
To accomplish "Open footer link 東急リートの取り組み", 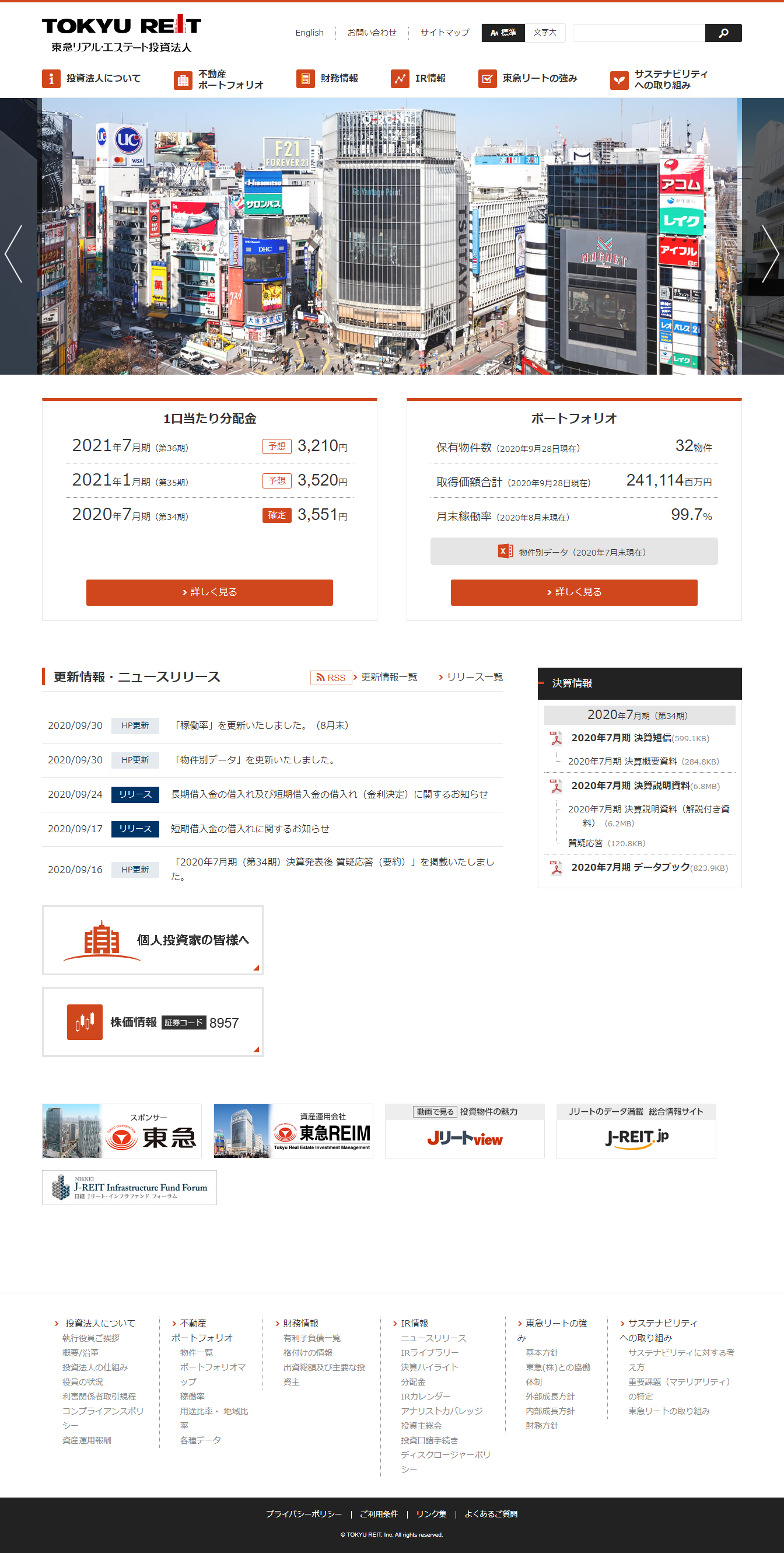I will [669, 1411].
